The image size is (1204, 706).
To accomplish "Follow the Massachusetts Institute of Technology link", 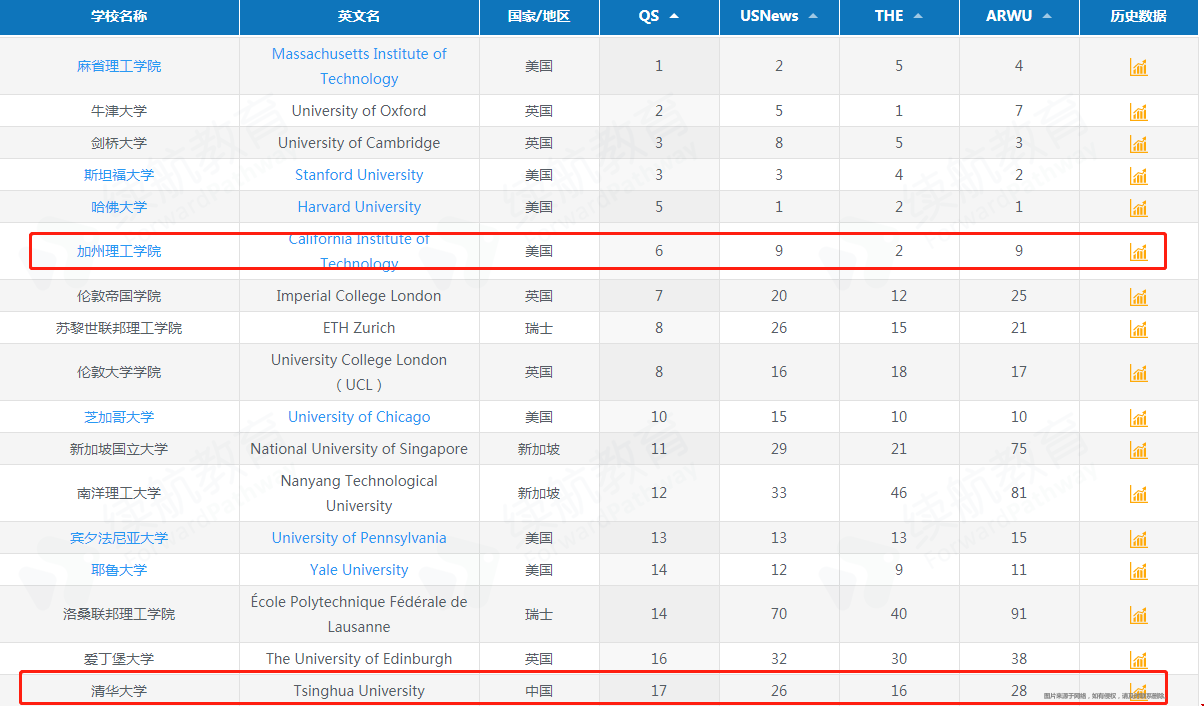I will point(359,66).
